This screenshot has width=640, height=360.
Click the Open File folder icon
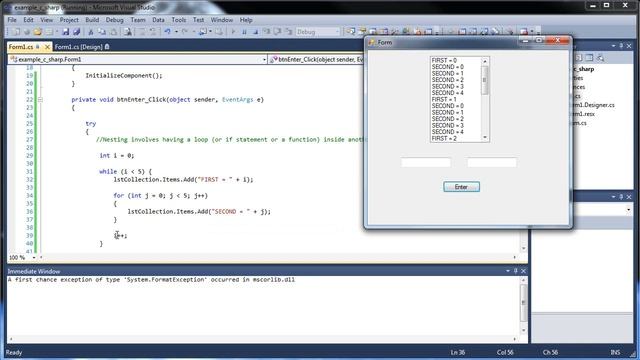tap(38, 32)
